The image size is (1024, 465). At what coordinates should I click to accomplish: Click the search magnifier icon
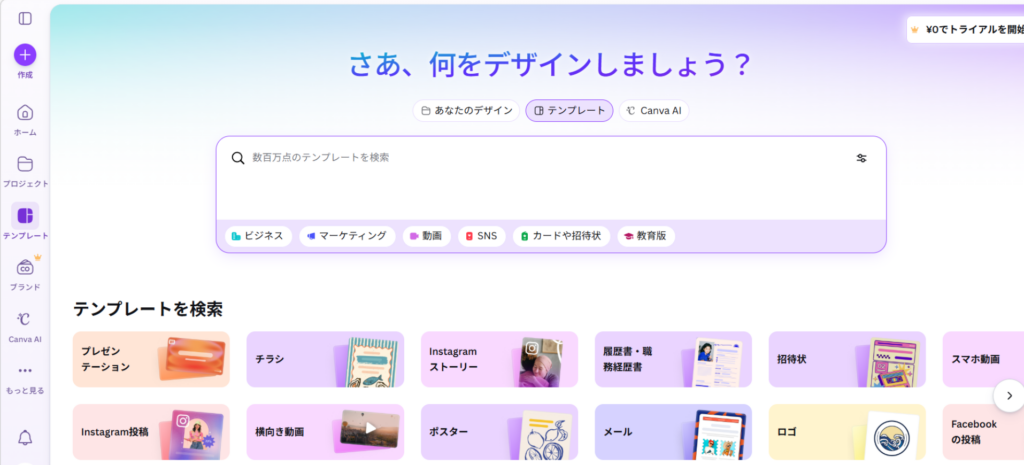(x=238, y=158)
